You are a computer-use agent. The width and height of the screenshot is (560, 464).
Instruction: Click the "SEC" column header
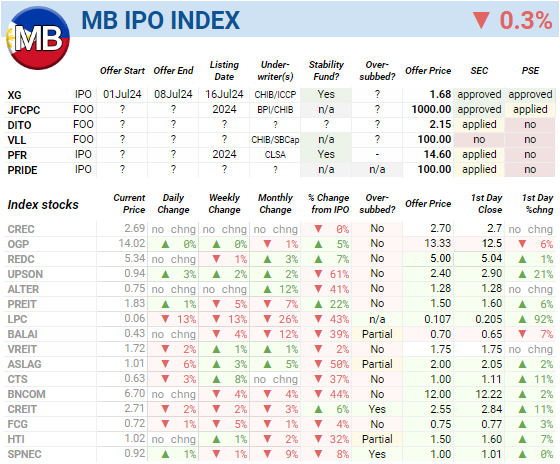(479, 71)
